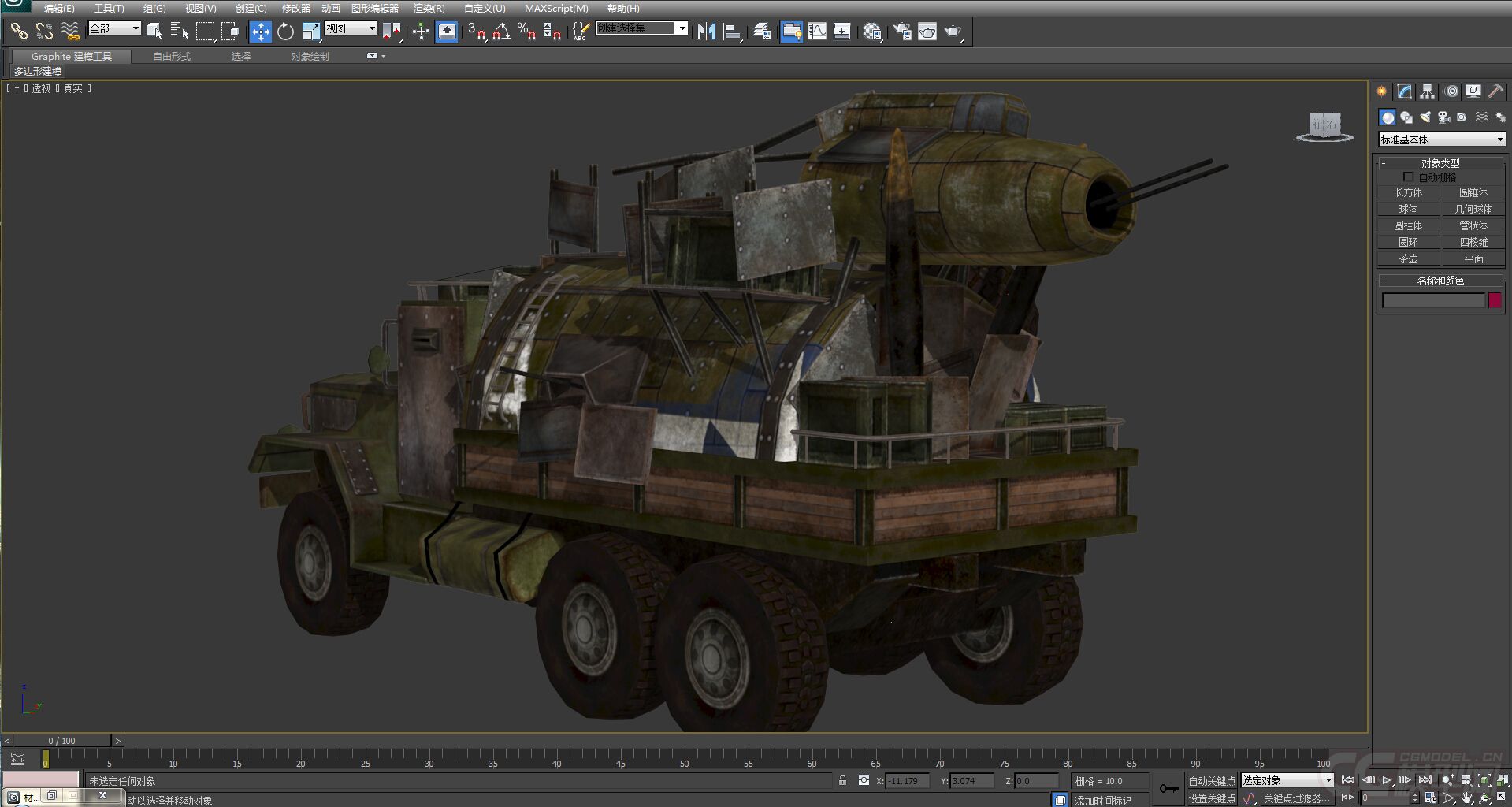1512x807 pixels.
Task: Click the X coordinate field showing -11.179
Action: pyautogui.click(x=907, y=781)
